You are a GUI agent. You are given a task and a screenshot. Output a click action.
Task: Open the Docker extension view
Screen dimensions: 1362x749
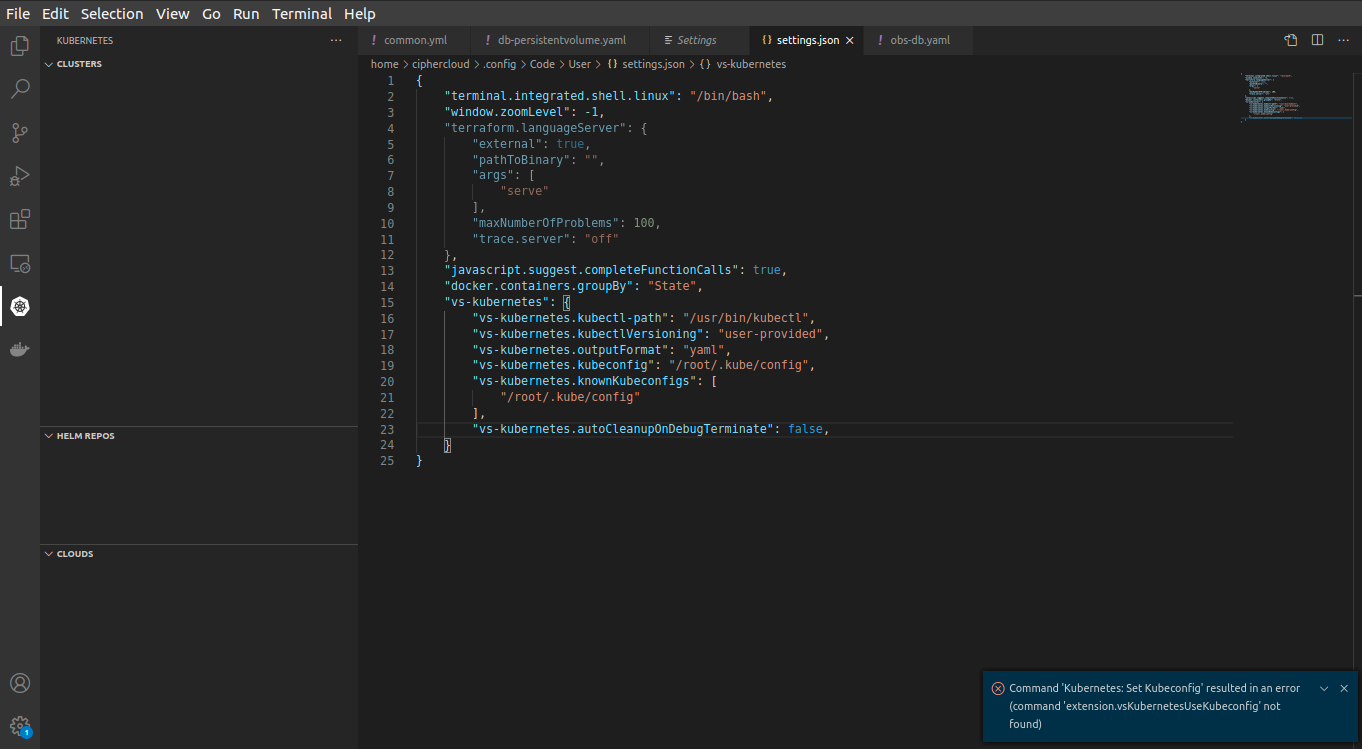(x=20, y=349)
